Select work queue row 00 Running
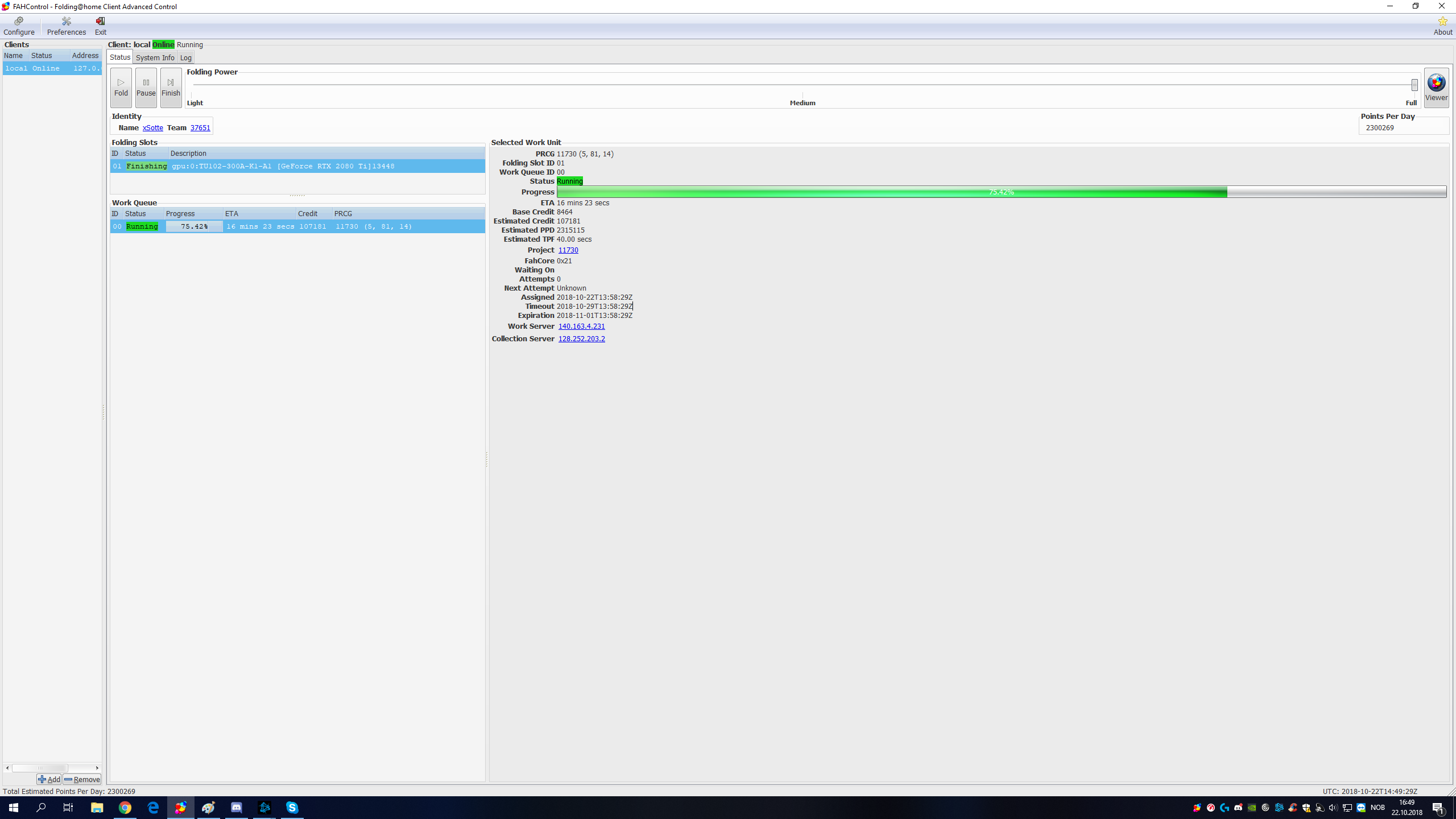Image resolution: width=1456 pixels, height=819 pixels. click(x=297, y=226)
